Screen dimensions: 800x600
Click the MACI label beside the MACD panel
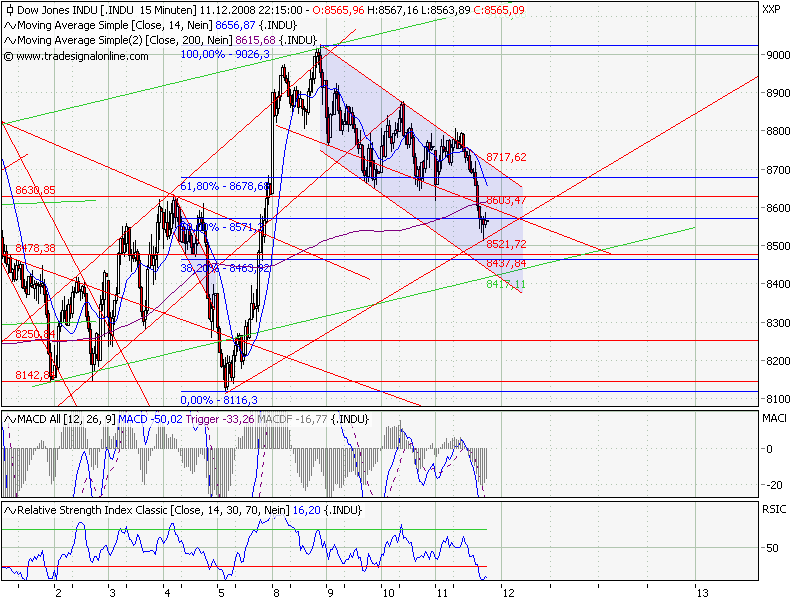(774, 419)
